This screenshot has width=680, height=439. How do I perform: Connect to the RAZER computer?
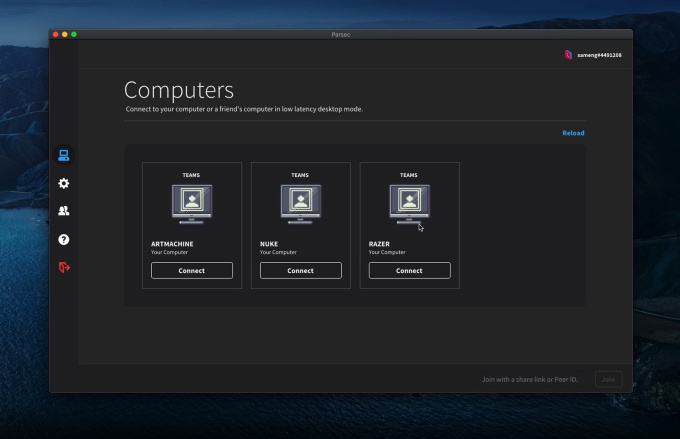pos(409,270)
